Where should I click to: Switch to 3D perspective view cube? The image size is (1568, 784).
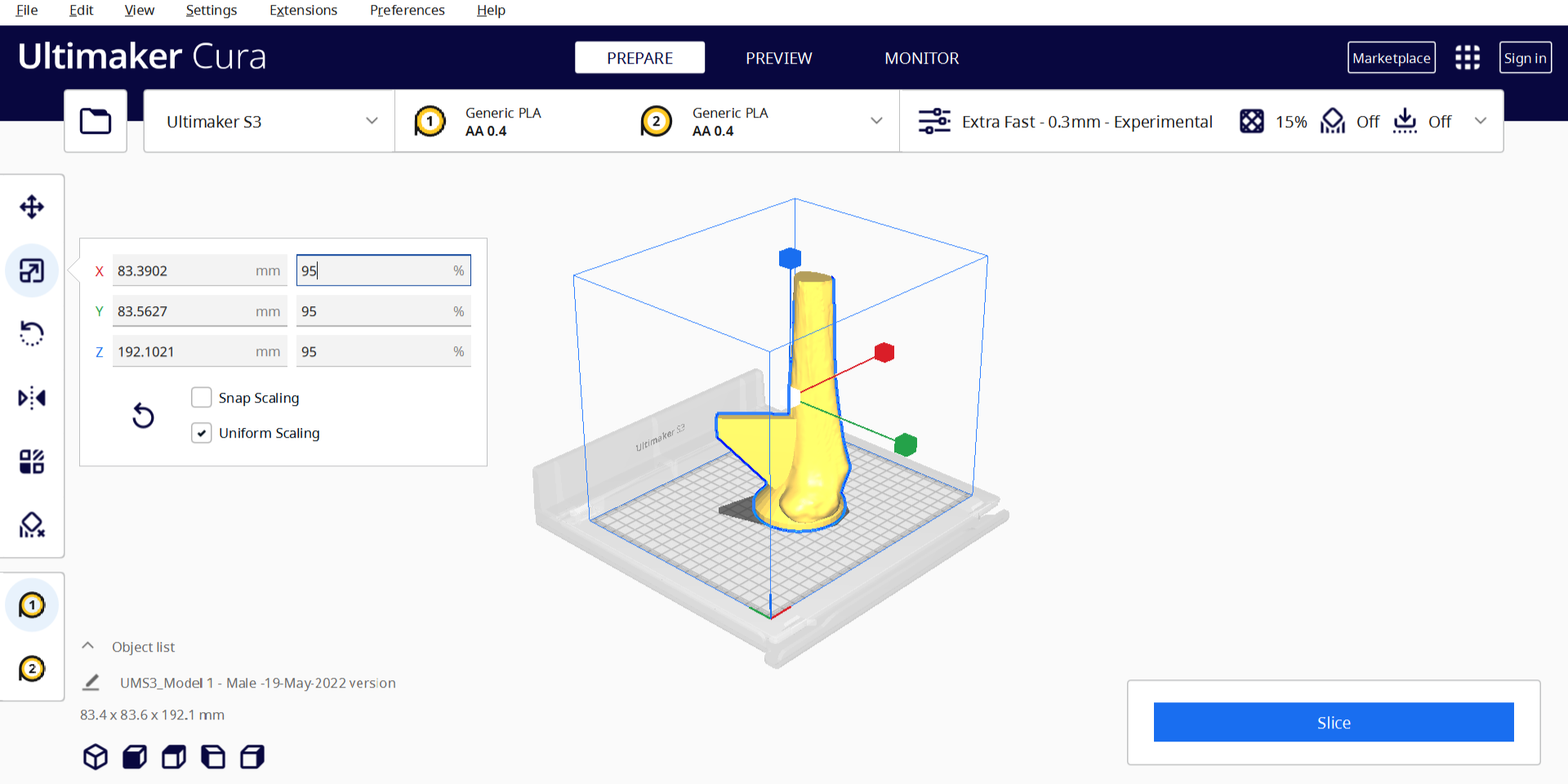click(96, 757)
